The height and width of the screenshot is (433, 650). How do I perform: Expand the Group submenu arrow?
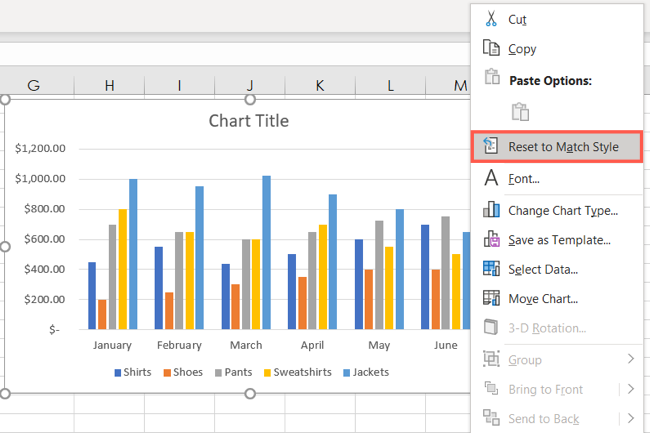pos(630,359)
